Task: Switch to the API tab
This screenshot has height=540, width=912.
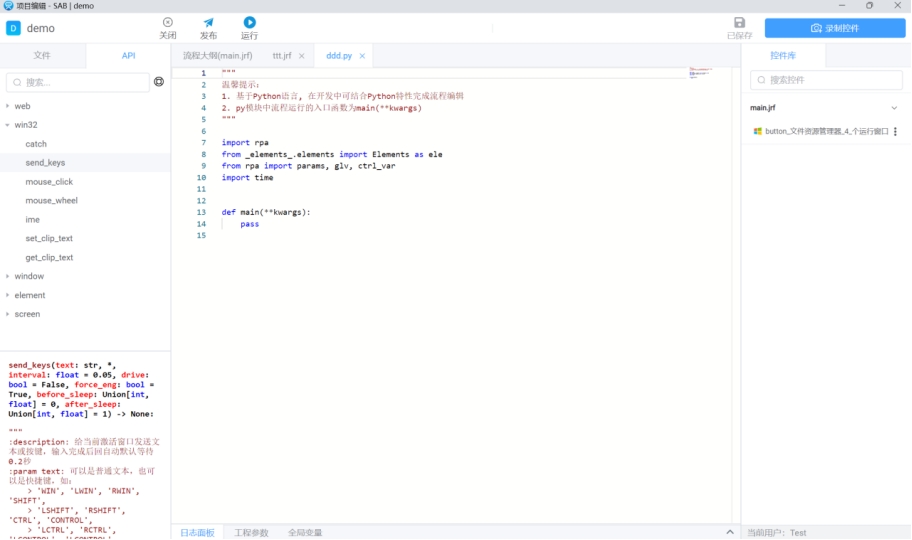Action: 128,55
